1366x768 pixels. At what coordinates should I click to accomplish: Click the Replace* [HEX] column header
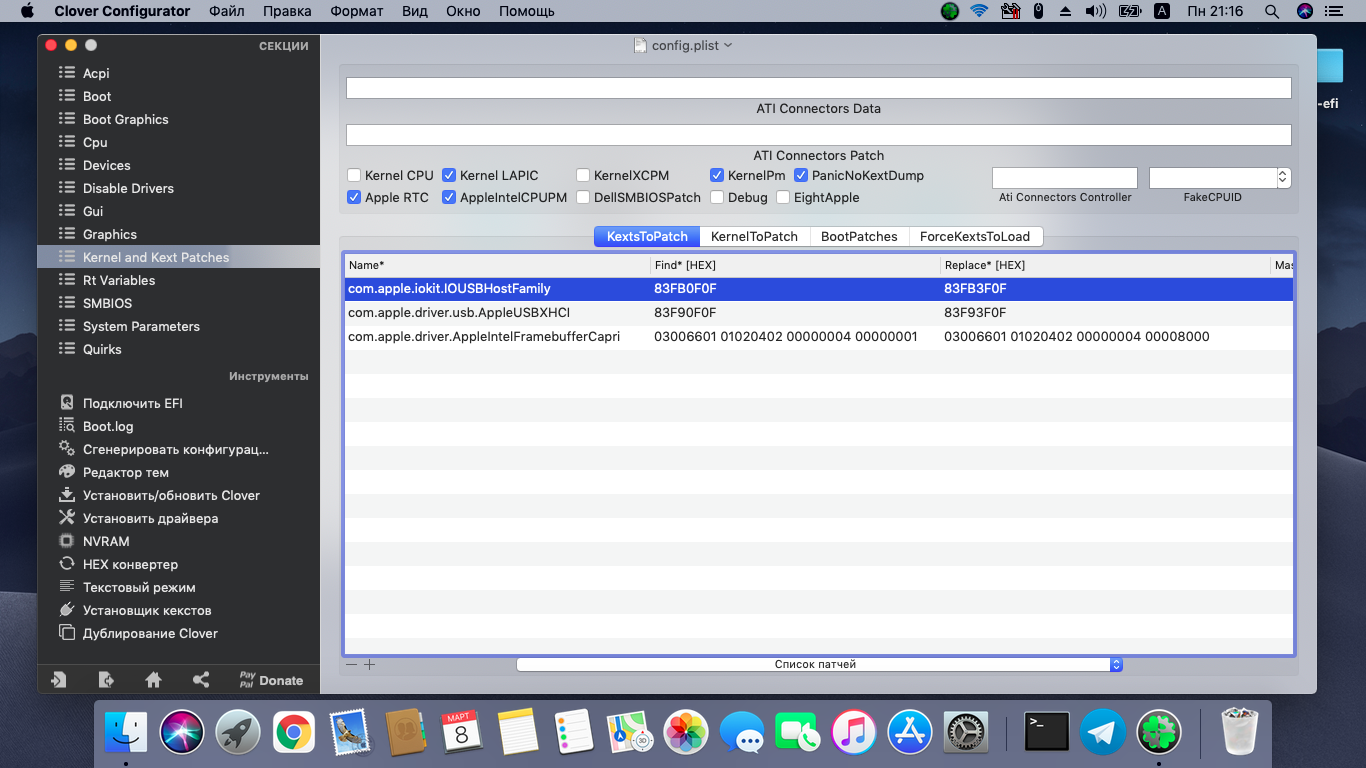[x=1105, y=265]
